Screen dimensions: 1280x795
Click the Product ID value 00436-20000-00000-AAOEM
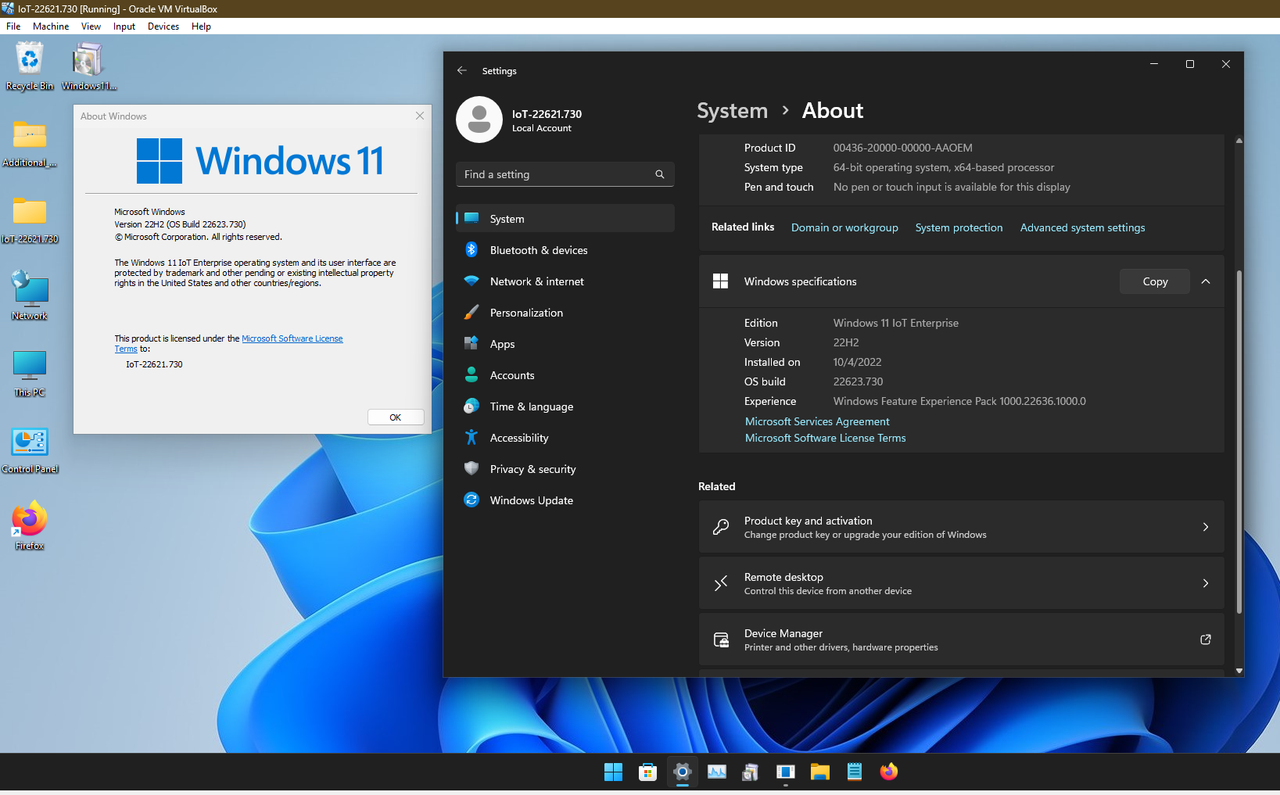click(x=903, y=148)
